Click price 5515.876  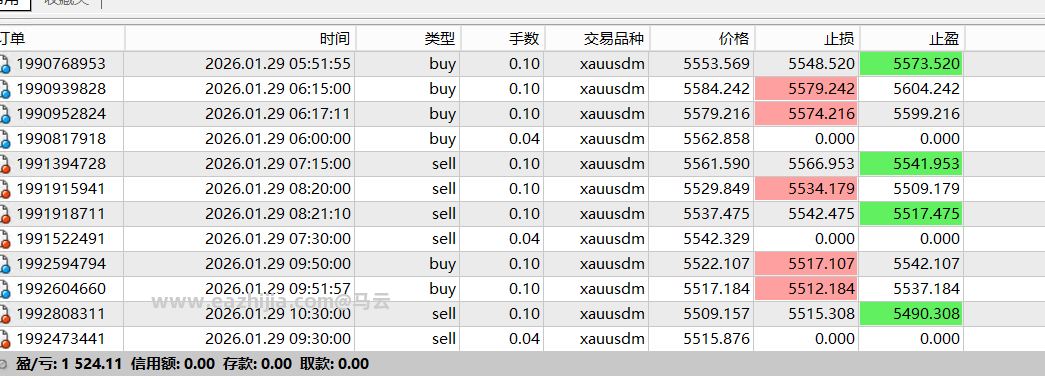point(716,339)
